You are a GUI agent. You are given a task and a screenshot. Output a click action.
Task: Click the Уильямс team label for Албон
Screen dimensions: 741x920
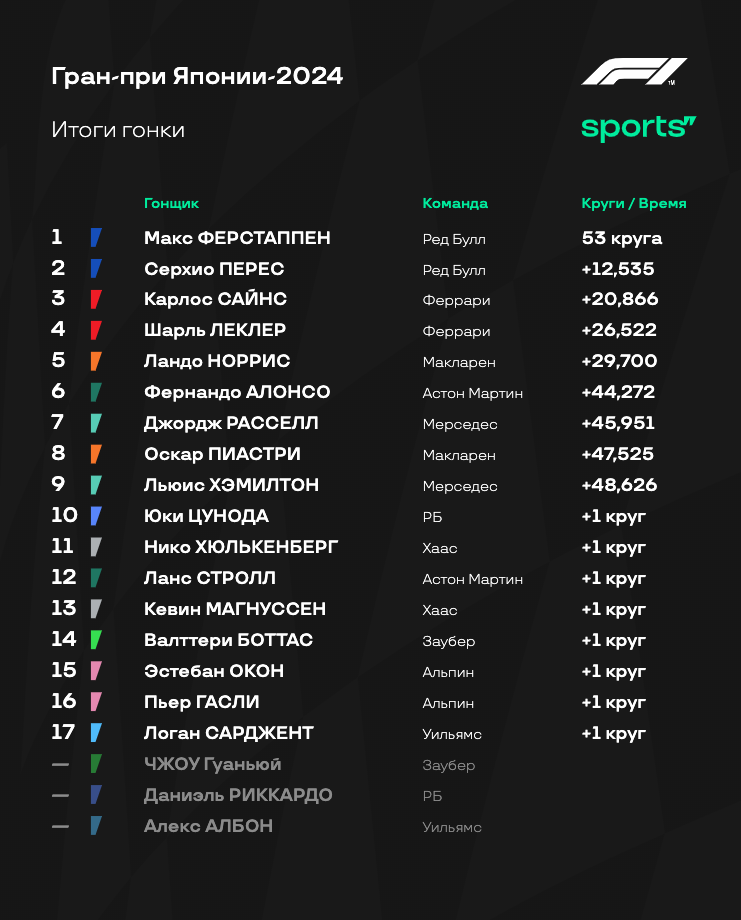click(452, 827)
